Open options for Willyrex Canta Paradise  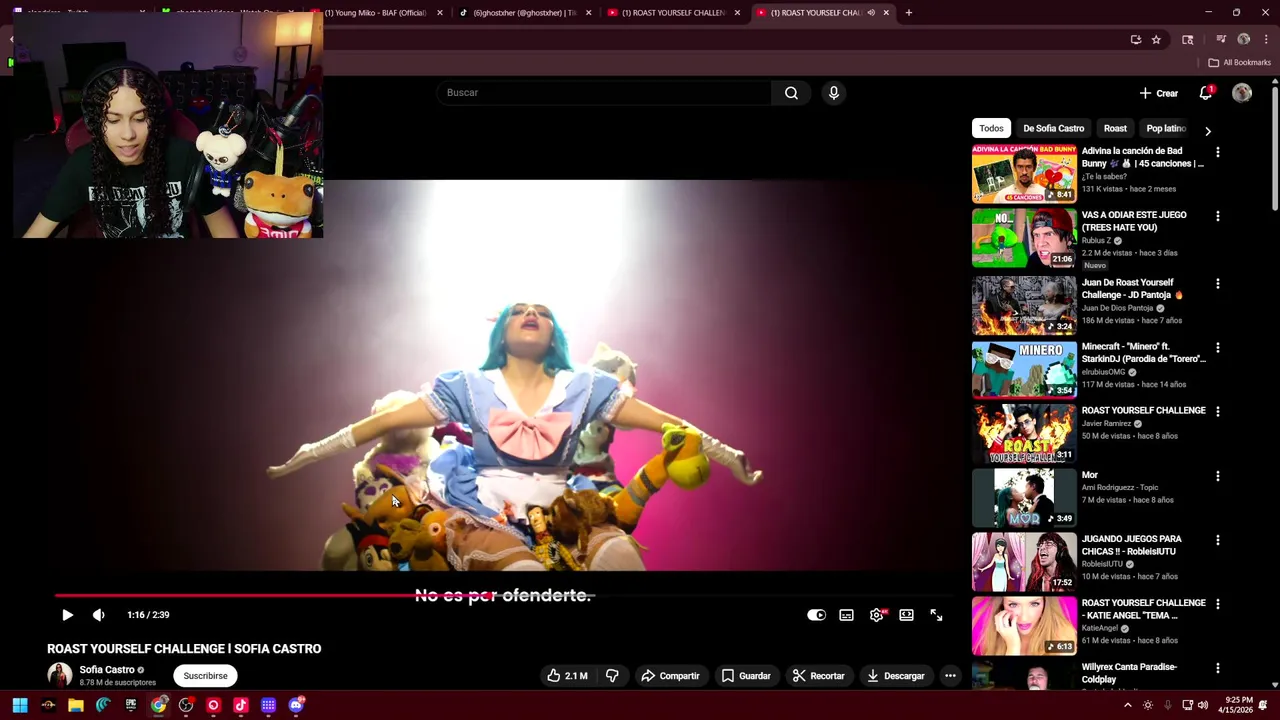(1217, 668)
